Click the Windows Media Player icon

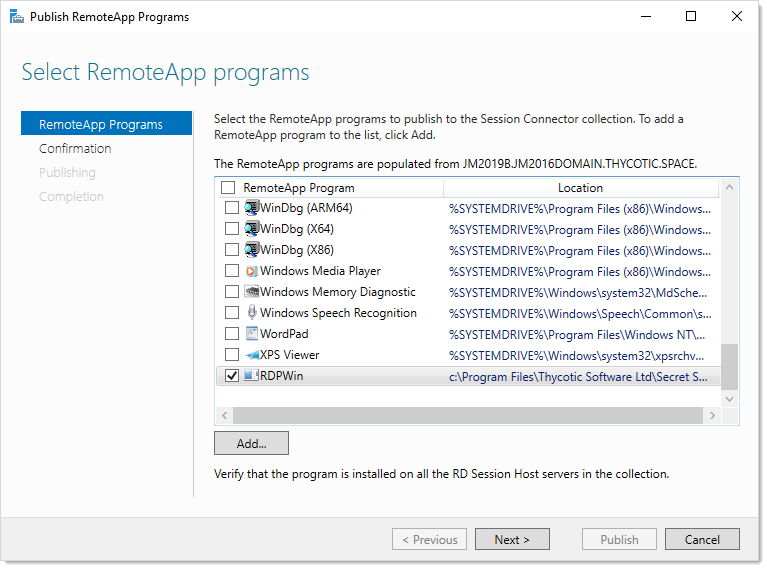[251, 271]
